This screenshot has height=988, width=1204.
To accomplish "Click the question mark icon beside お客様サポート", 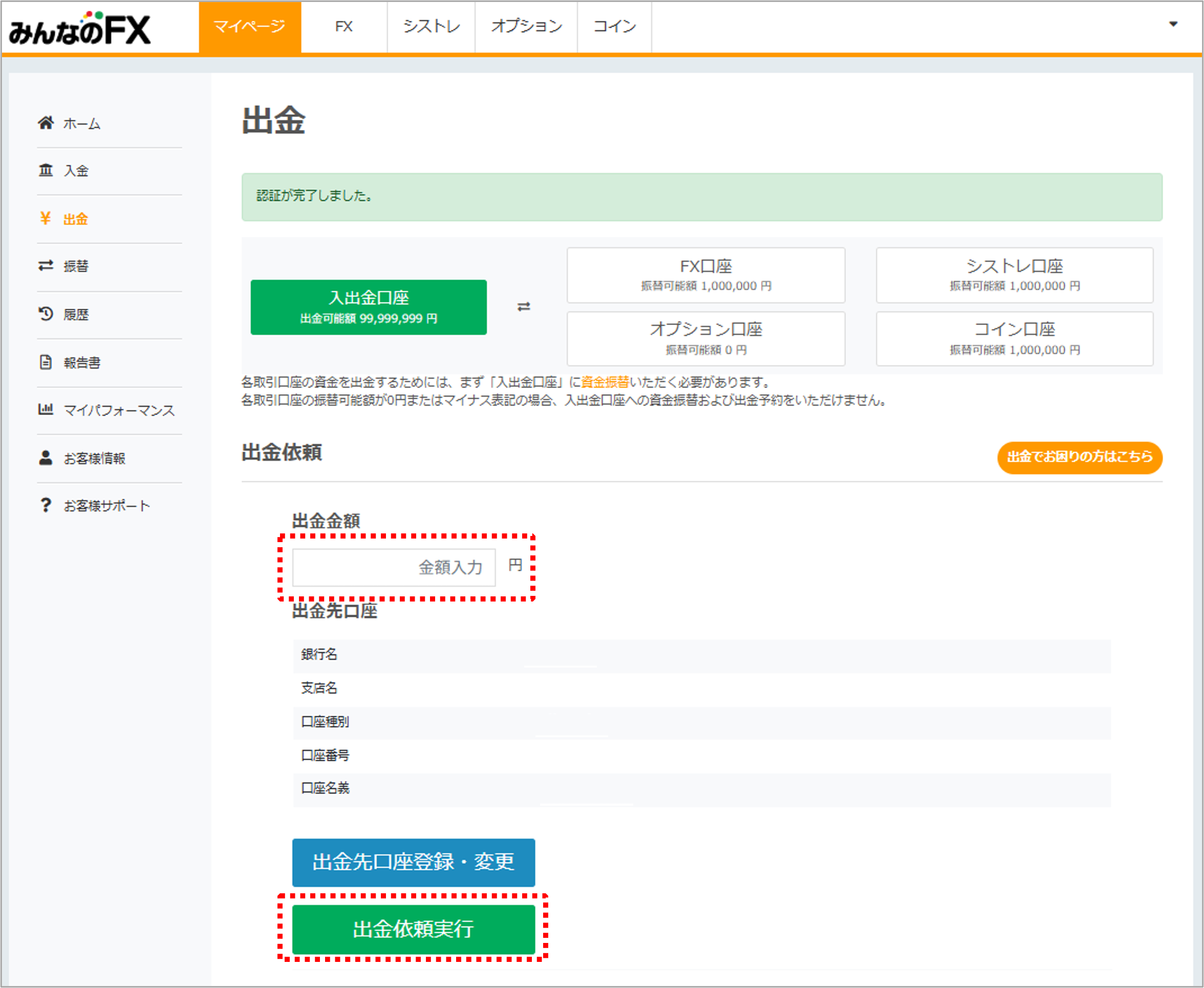I will [46, 505].
